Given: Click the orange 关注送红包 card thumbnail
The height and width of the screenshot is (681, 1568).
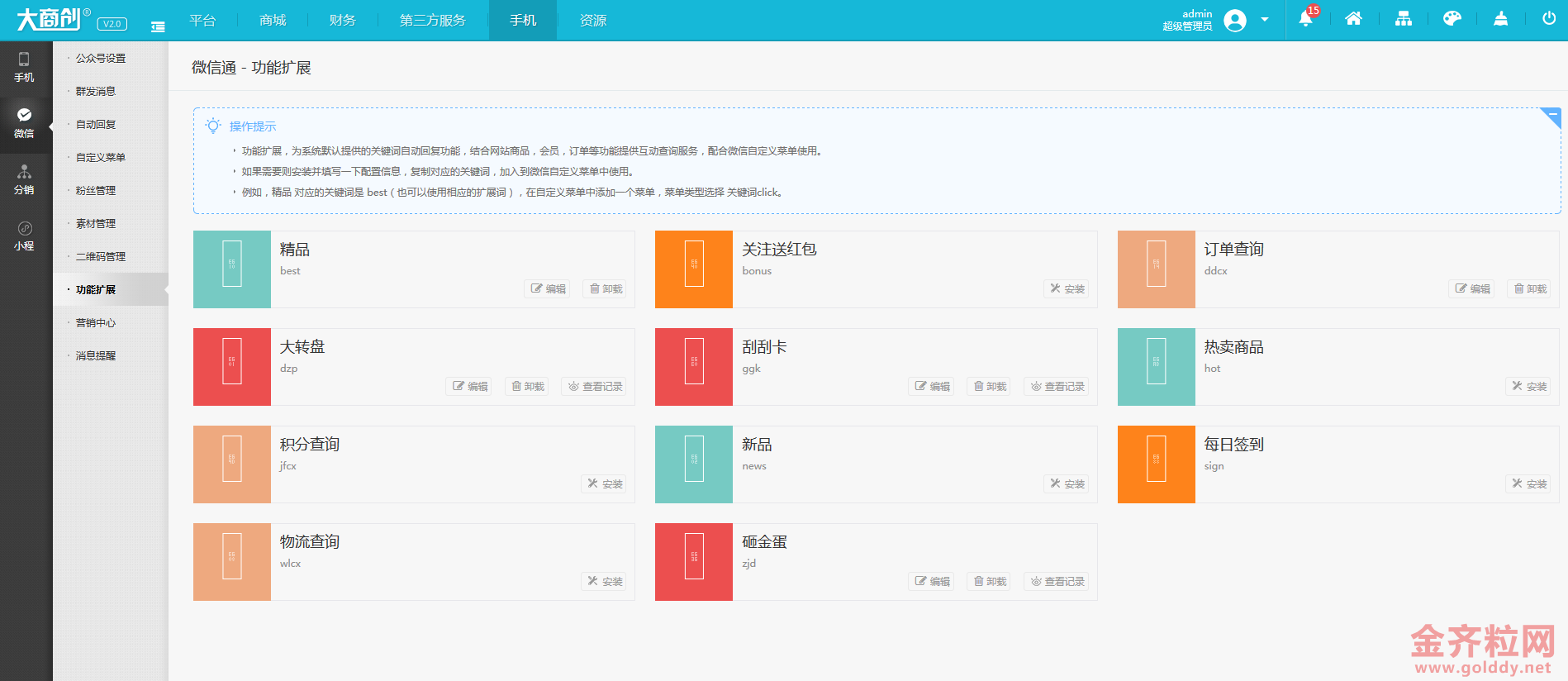Looking at the screenshot, I should [694, 269].
